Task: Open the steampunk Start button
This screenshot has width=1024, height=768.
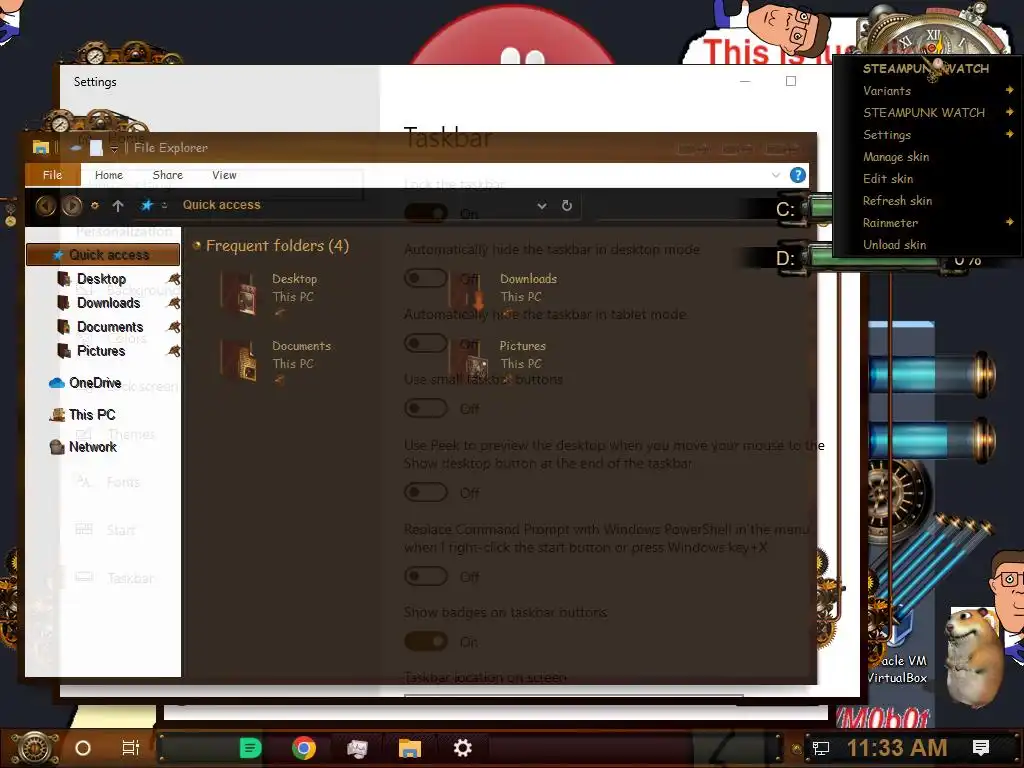Action: 35,747
